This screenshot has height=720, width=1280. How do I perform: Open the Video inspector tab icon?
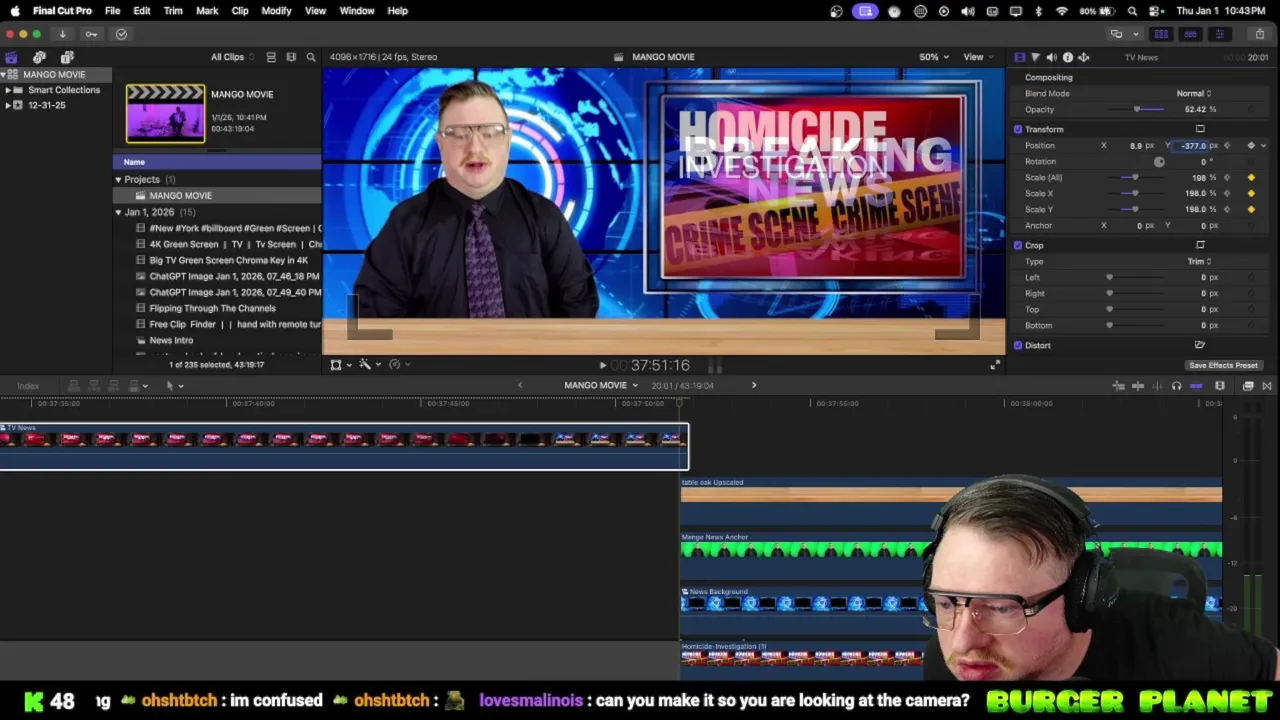pos(1019,57)
